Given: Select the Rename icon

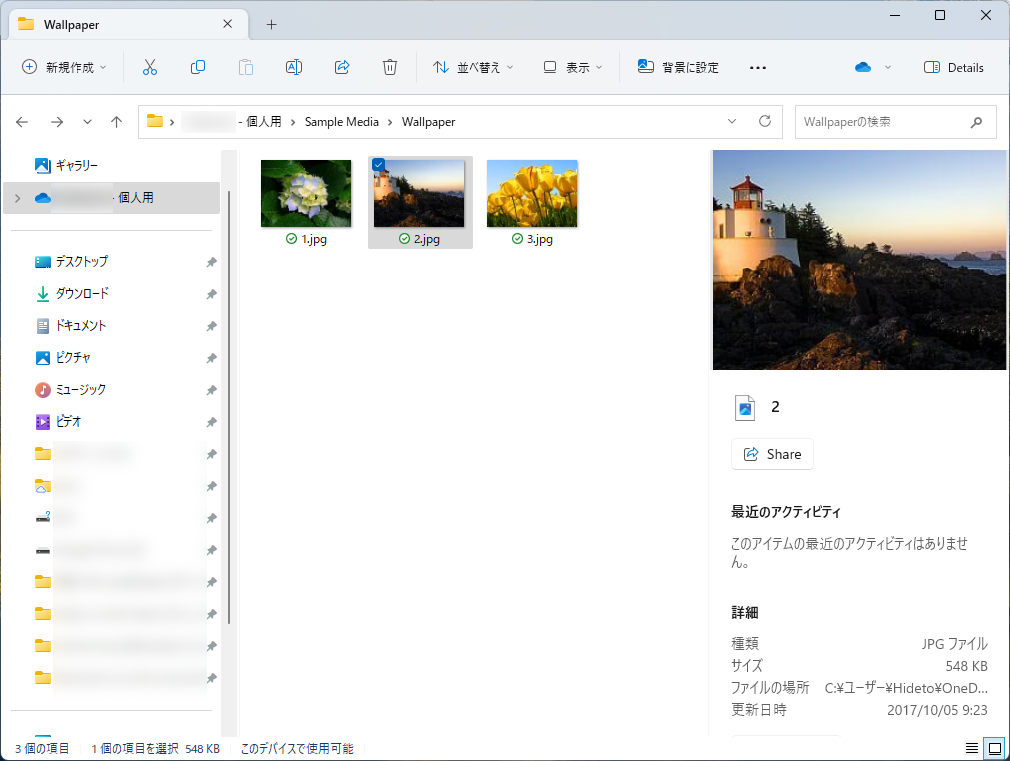Looking at the screenshot, I should point(293,66).
